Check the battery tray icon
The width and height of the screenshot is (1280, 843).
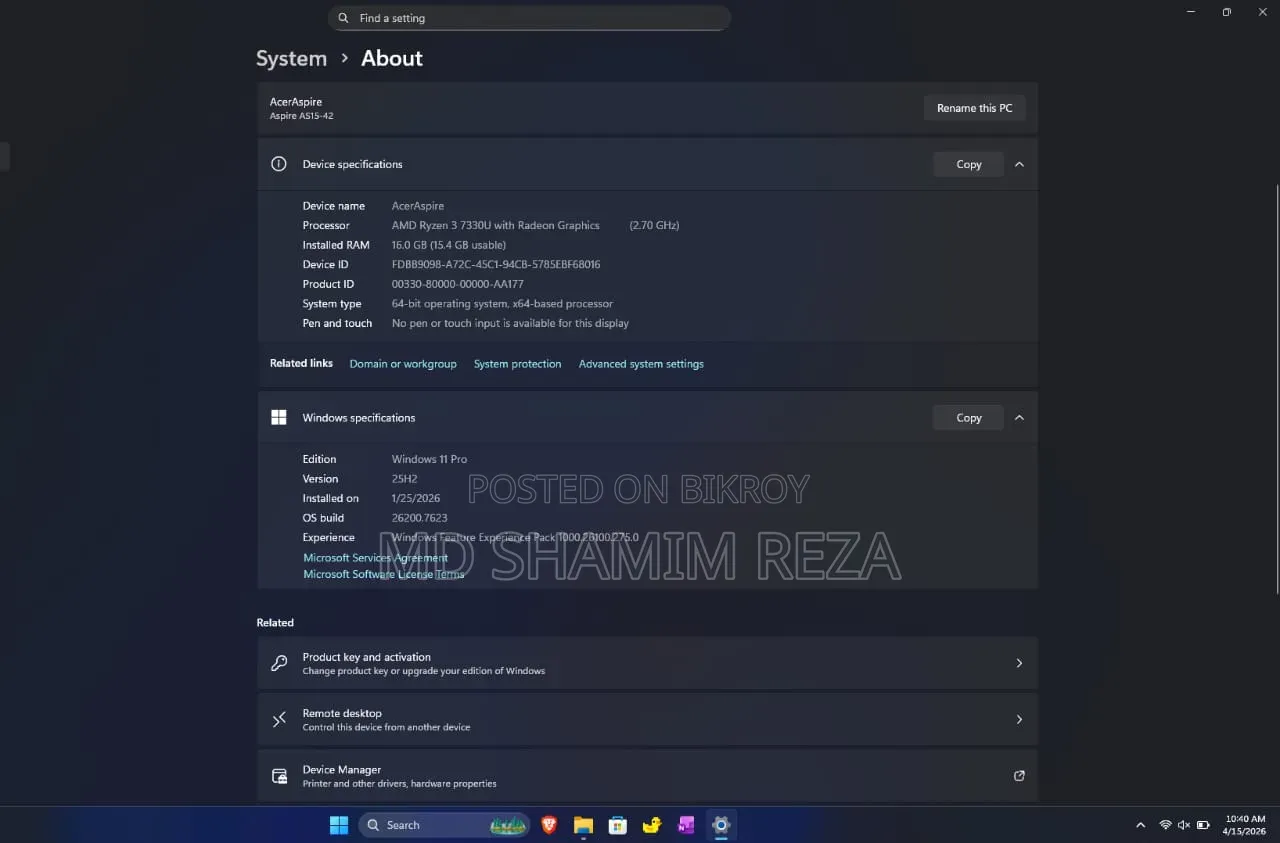tap(1201, 825)
